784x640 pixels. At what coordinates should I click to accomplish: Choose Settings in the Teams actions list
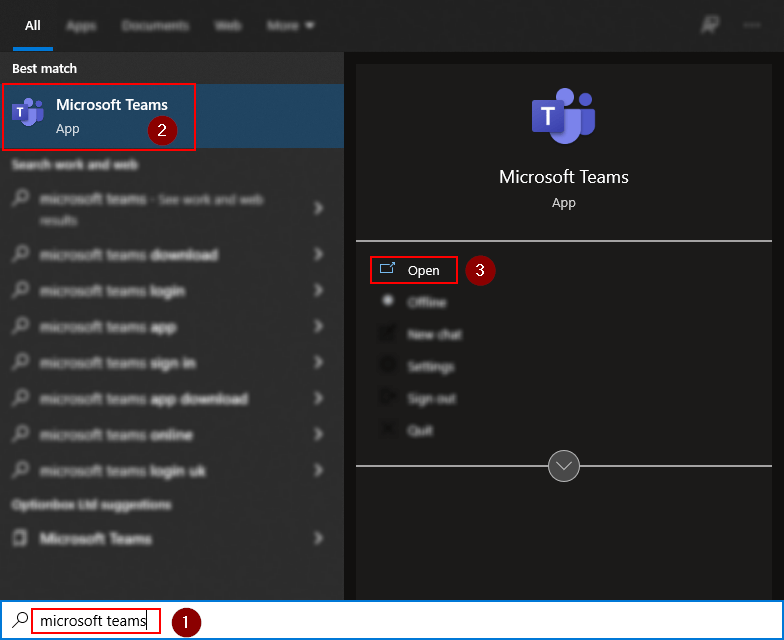point(431,366)
